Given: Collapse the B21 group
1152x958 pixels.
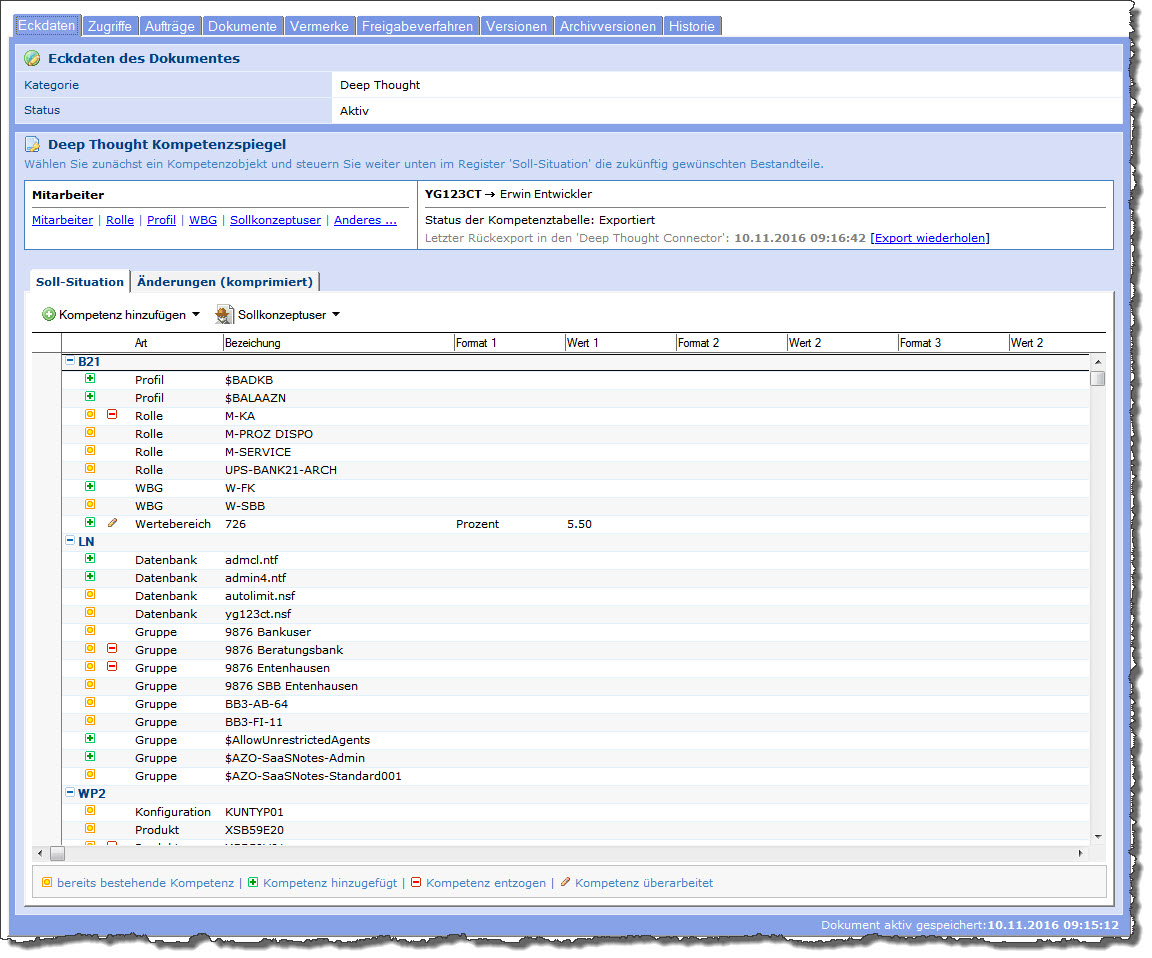Looking at the screenshot, I should click(70, 361).
